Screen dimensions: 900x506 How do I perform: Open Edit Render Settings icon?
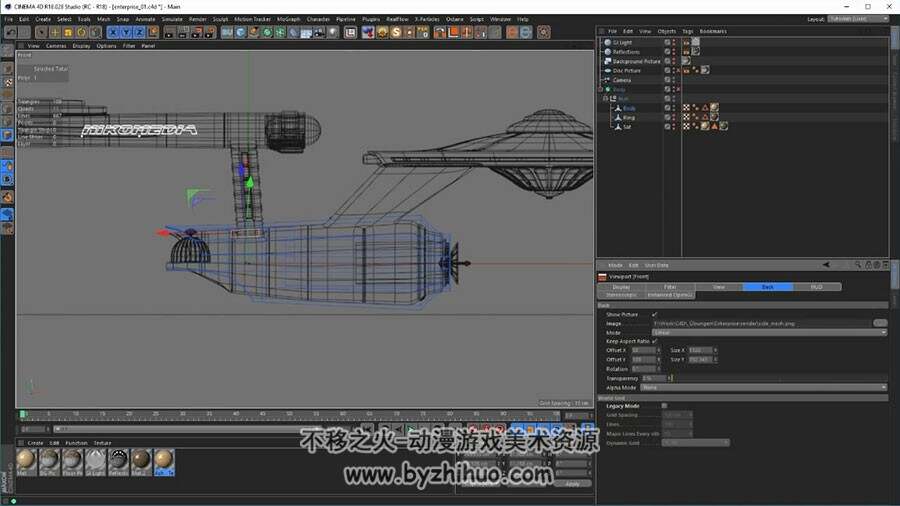click(210, 32)
